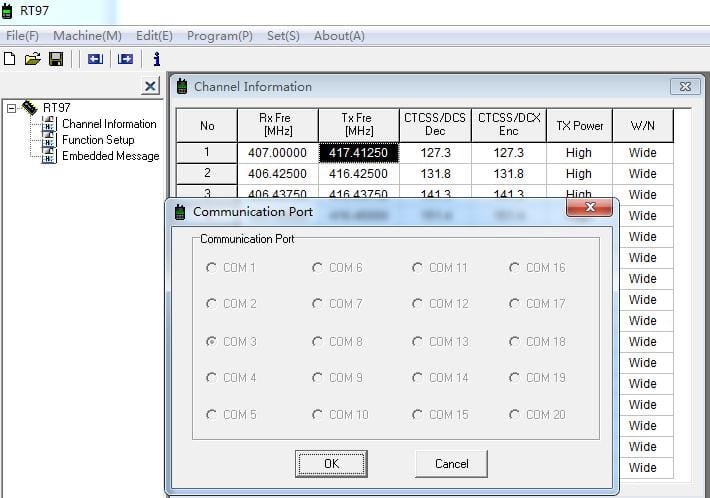The image size is (710, 498).
Task: Open the About info icon
Action: (156, 59)
